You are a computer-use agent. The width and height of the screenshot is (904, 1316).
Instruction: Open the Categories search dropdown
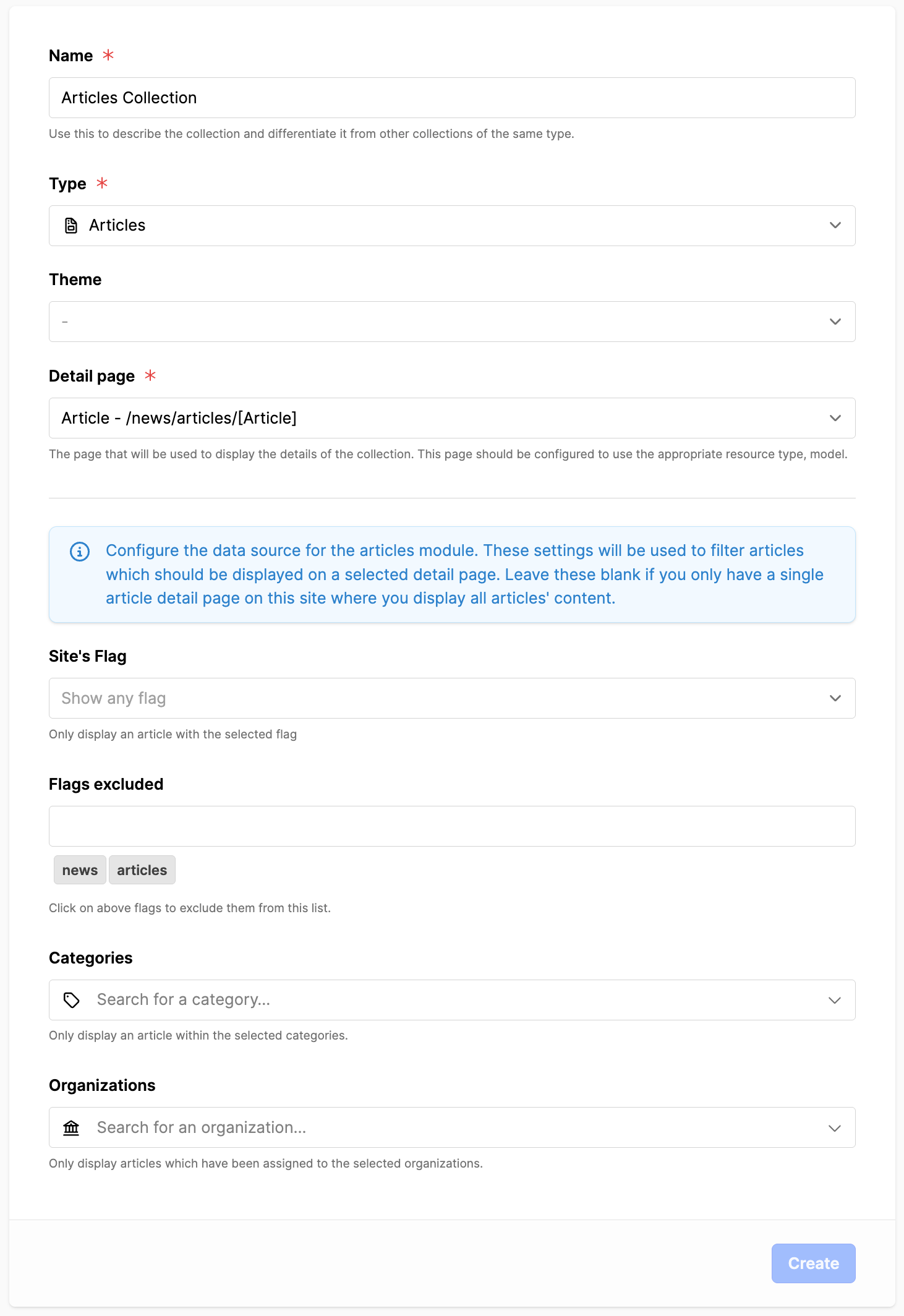(452, 1000)
